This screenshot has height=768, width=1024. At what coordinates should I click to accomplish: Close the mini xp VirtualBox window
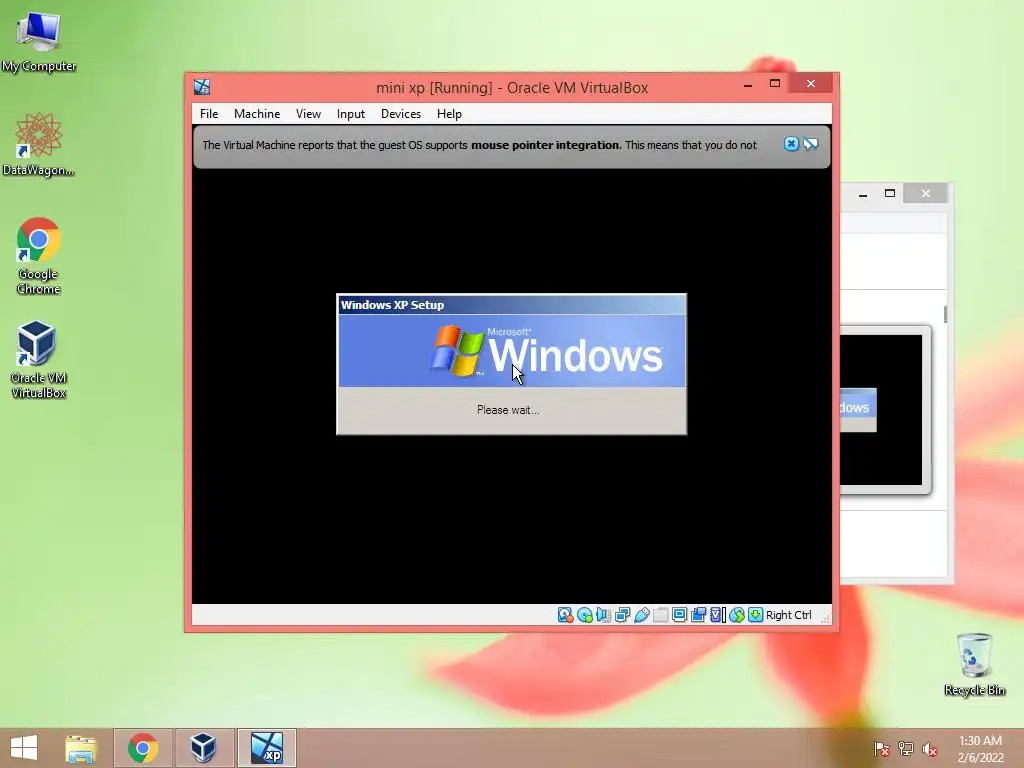coord(810,84)
